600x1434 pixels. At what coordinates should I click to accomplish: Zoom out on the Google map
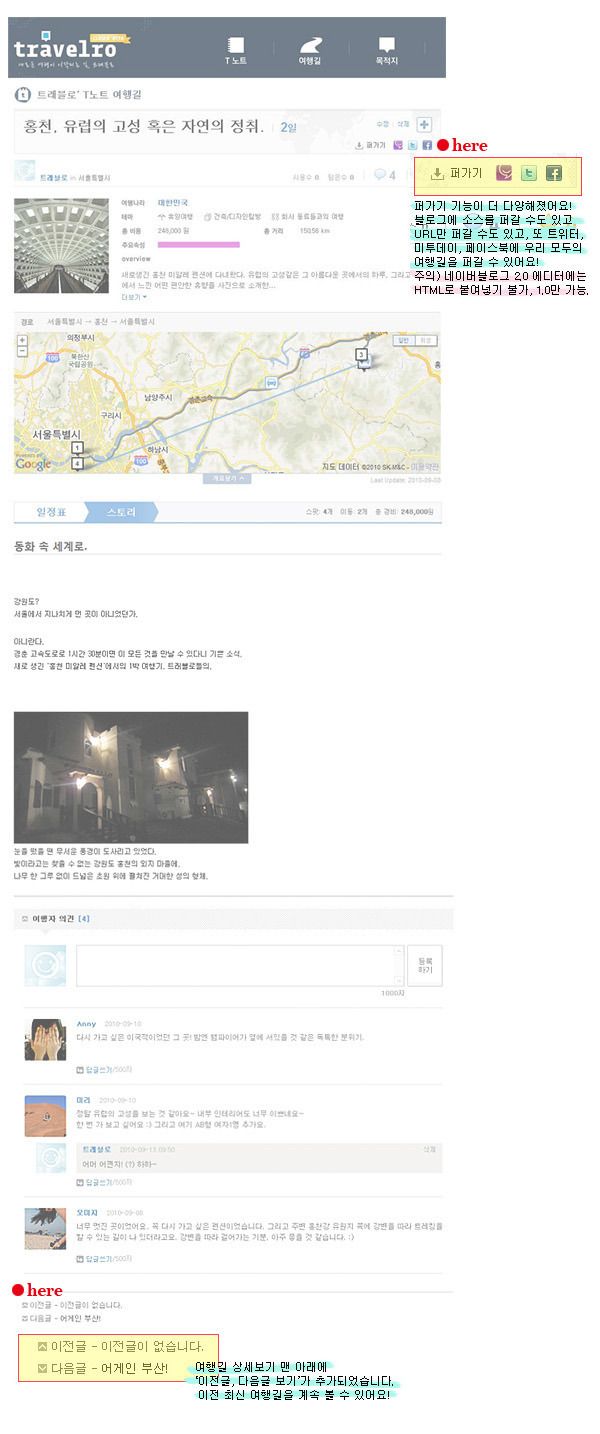22,351
